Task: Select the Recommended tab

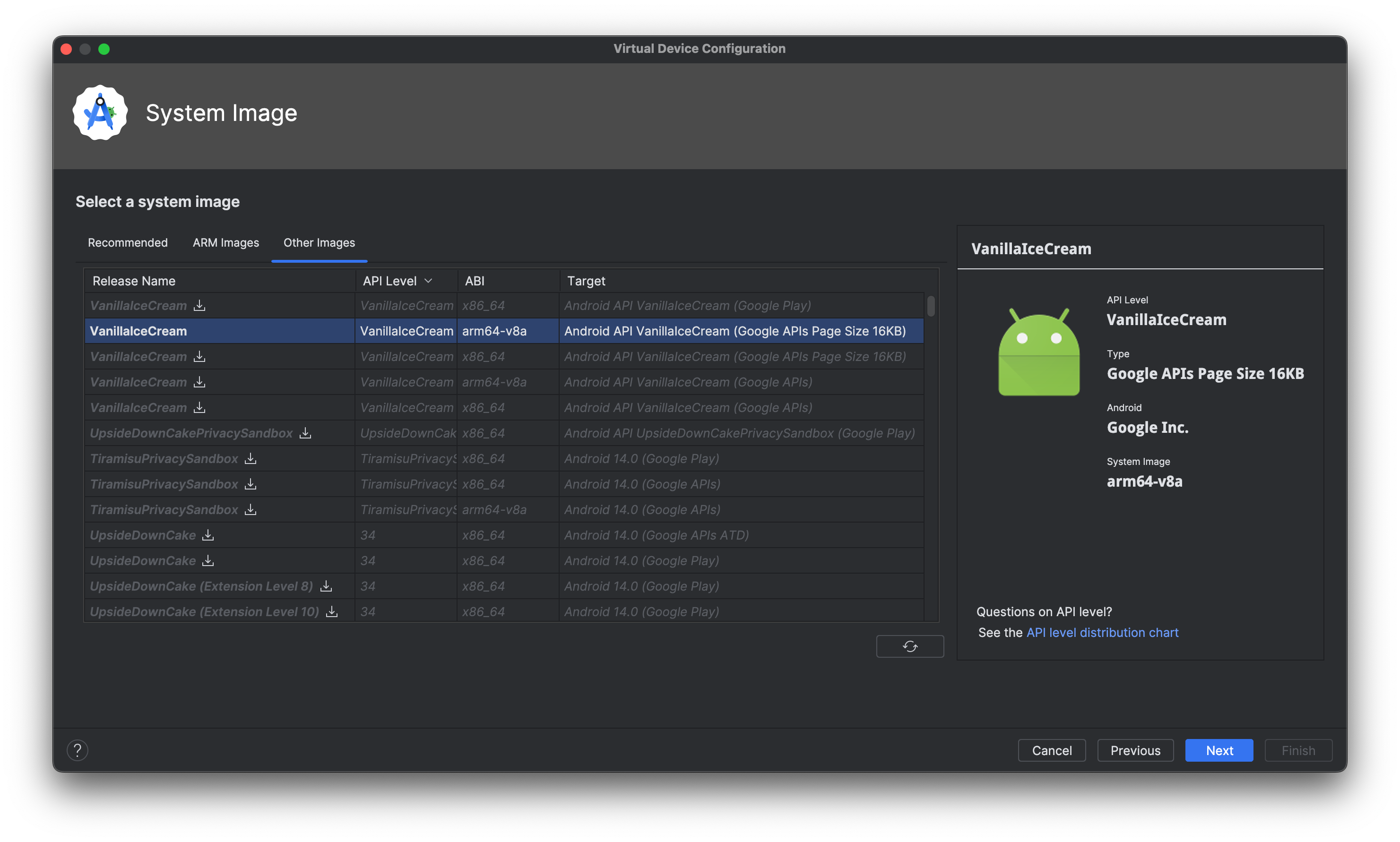Action: 127,242
